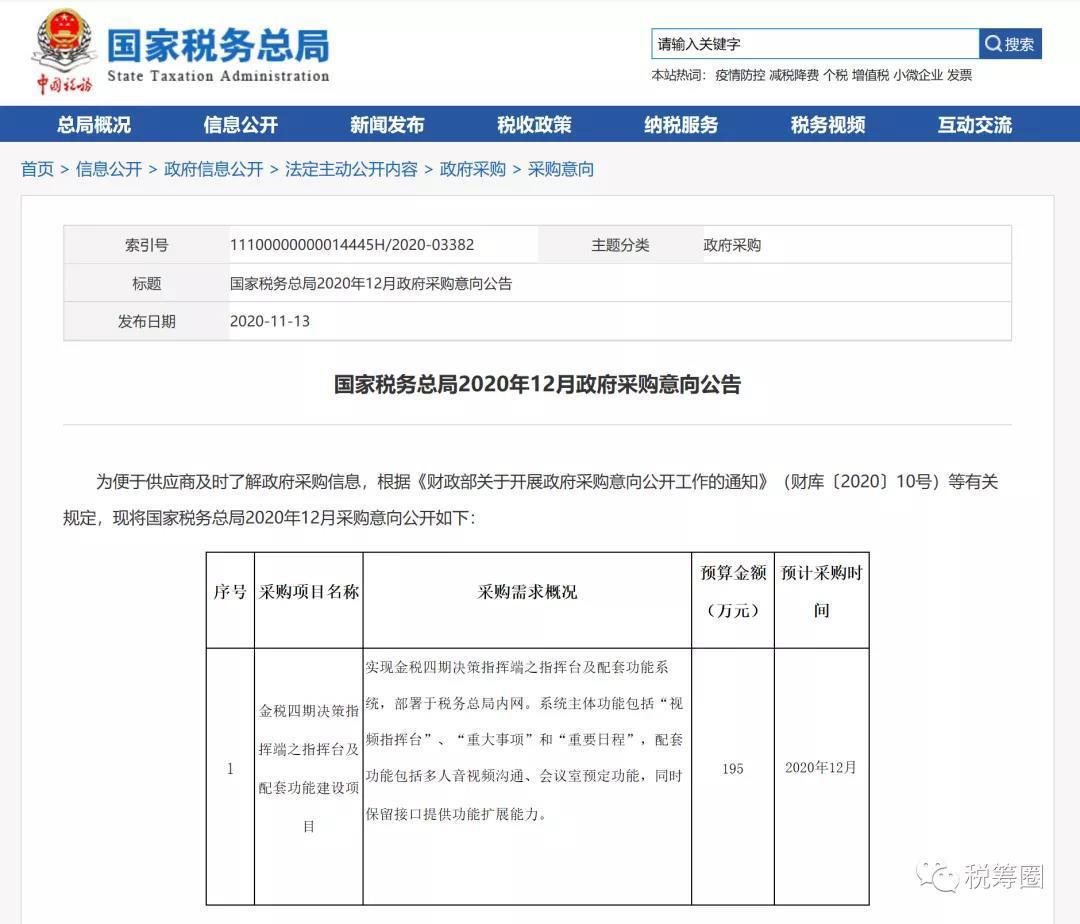Open the 信息公开 navigation menu
Viewport: 1080px width, 924px height.
click(x=240, y=125)
